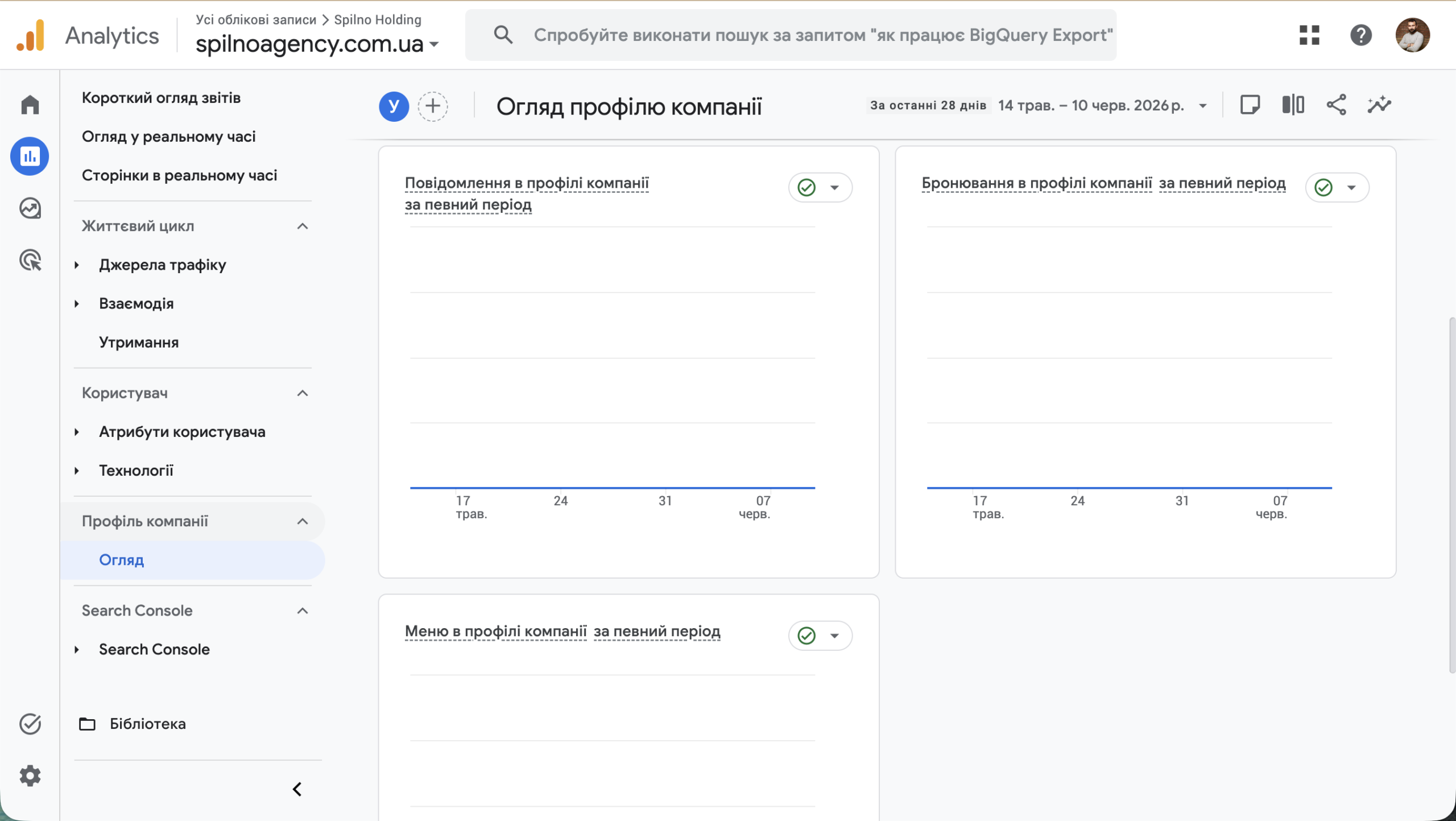Click the 'Огляд профілю компанії' title
Image resolution: width=1456 pixels, height=821 pixels.
(x=629, y=106)
